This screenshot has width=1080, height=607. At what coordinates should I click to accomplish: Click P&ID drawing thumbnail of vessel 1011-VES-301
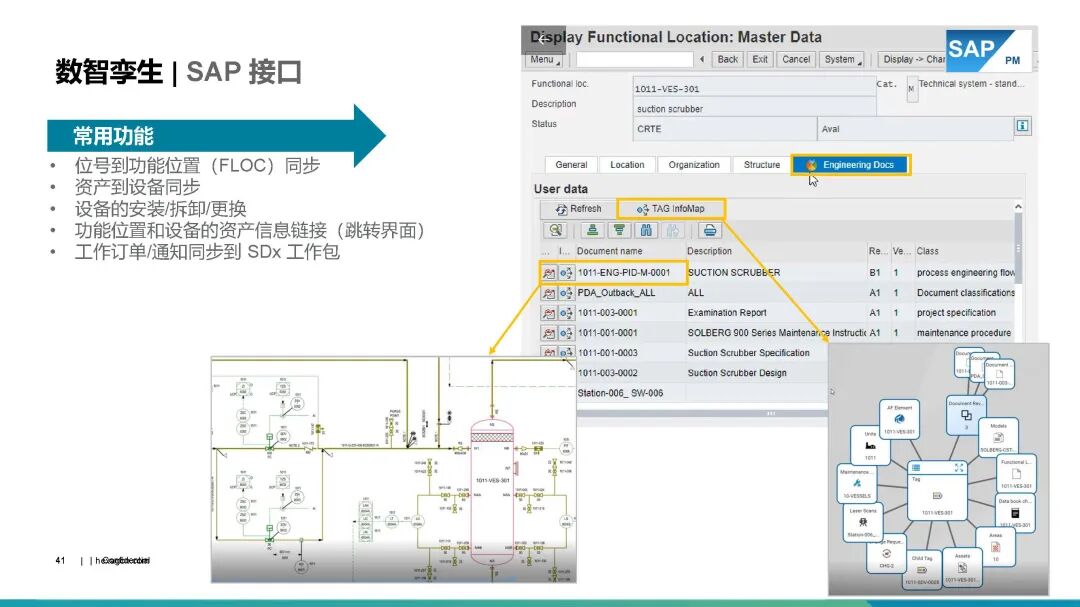click(393, 470)
